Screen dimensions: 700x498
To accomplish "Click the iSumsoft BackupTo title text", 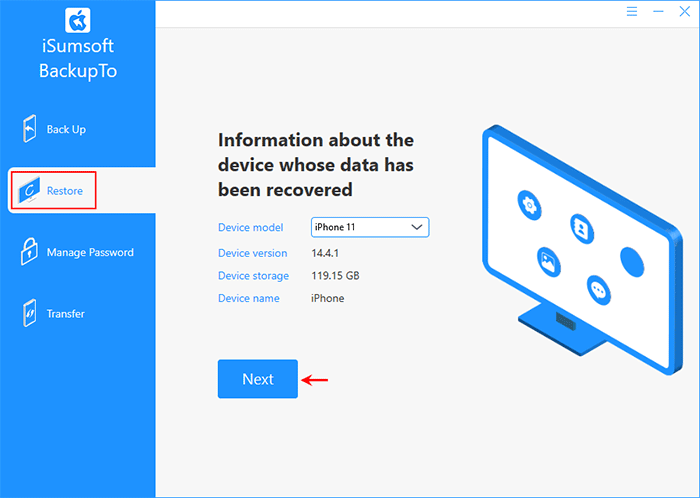I will click(78, 58).
